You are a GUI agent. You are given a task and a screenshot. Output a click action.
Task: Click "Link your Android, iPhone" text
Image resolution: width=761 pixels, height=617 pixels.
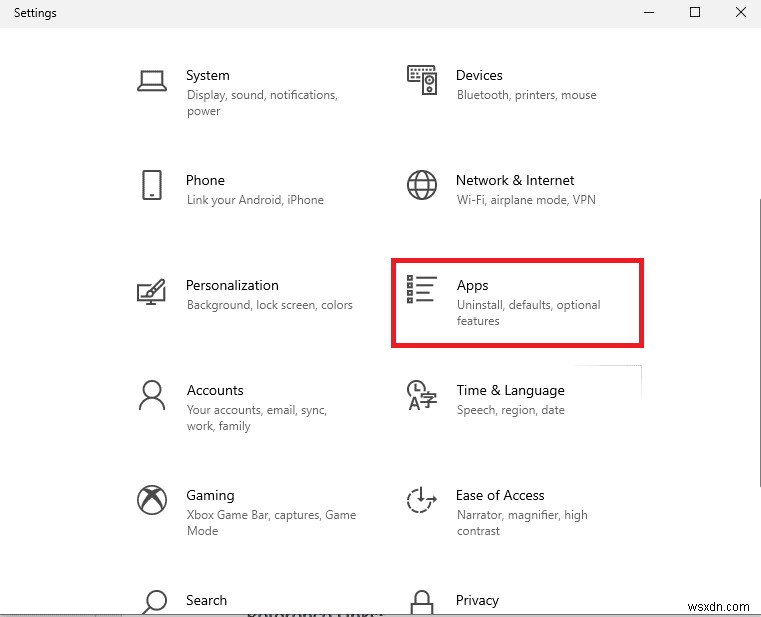pyautogui.click(x=255, y=200)
